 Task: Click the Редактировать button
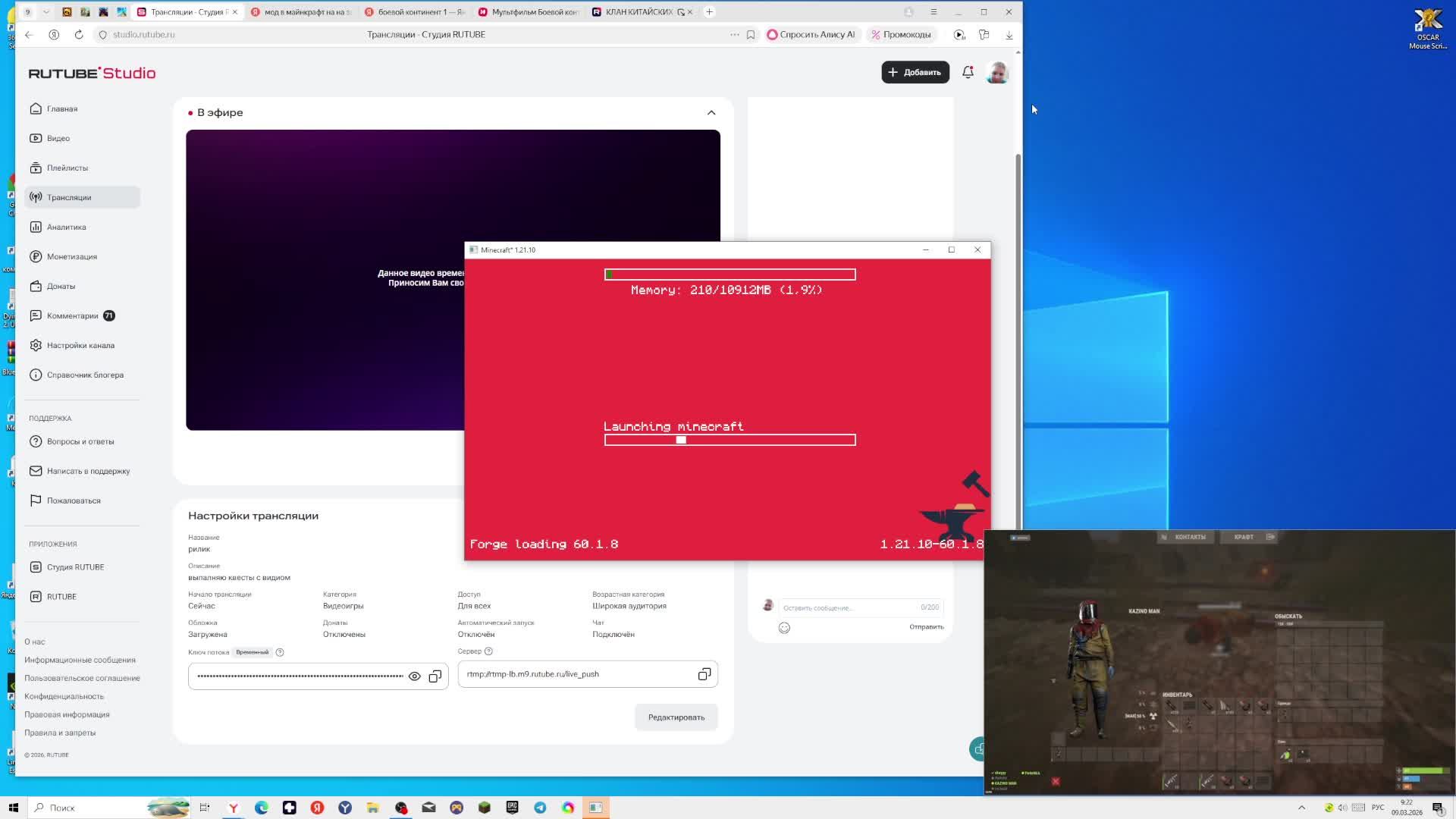click(x=676, y=717)
